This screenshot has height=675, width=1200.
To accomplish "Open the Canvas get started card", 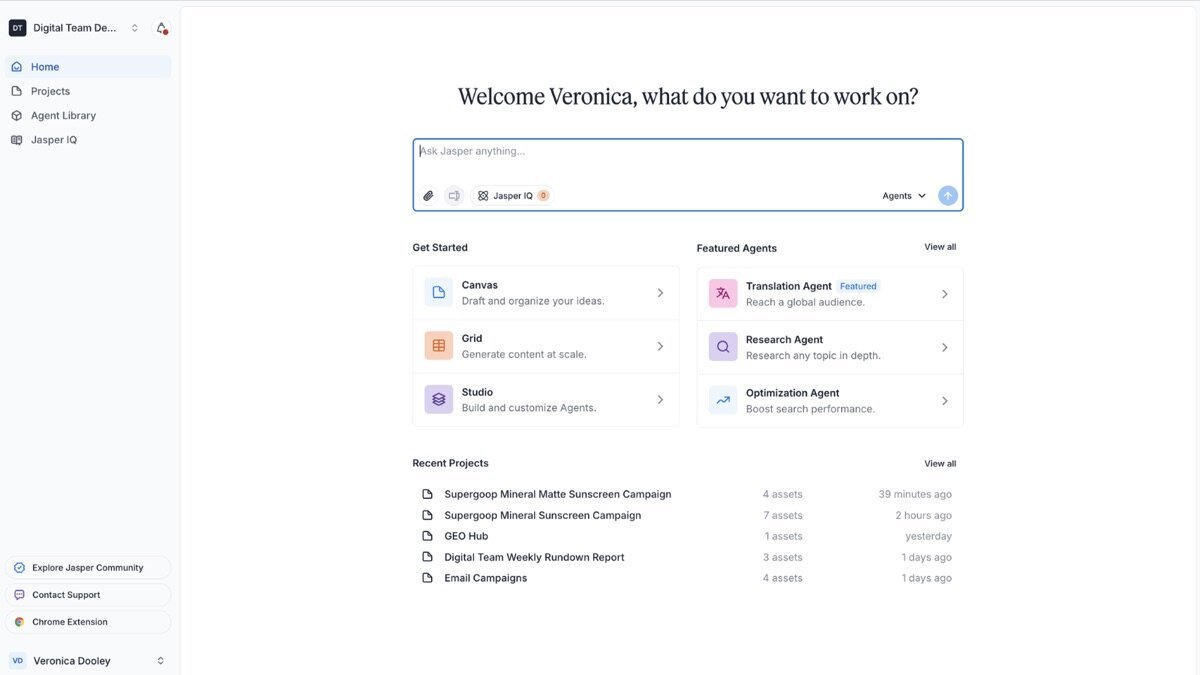I will [546, 293].
